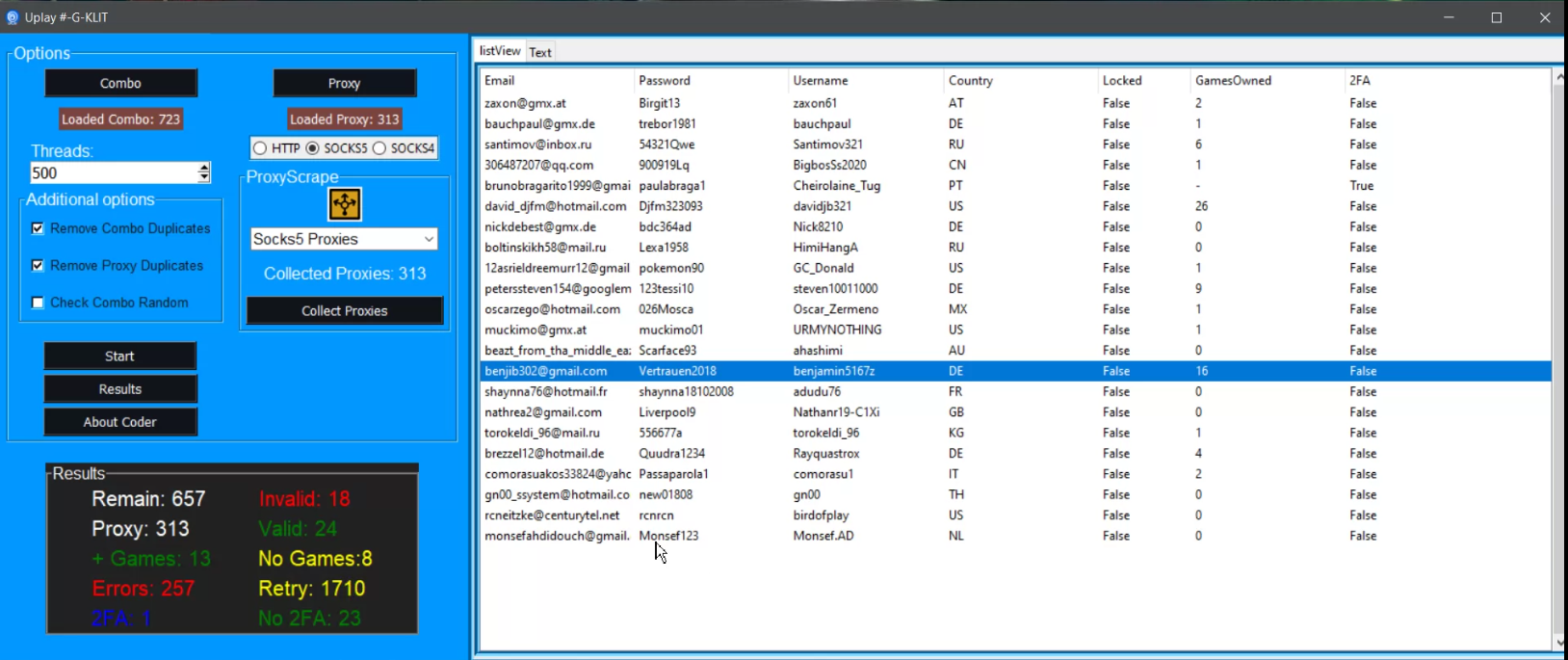1568x660 pixels.
Task: Increase Threads with the up stepper arrow
Action: (x=204, y=168)
